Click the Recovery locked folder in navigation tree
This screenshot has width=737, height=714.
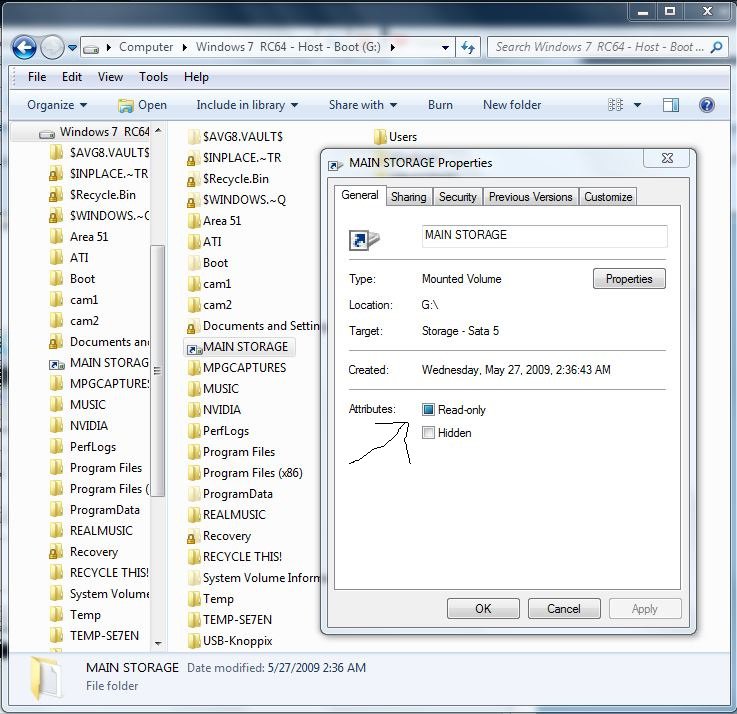83,552
